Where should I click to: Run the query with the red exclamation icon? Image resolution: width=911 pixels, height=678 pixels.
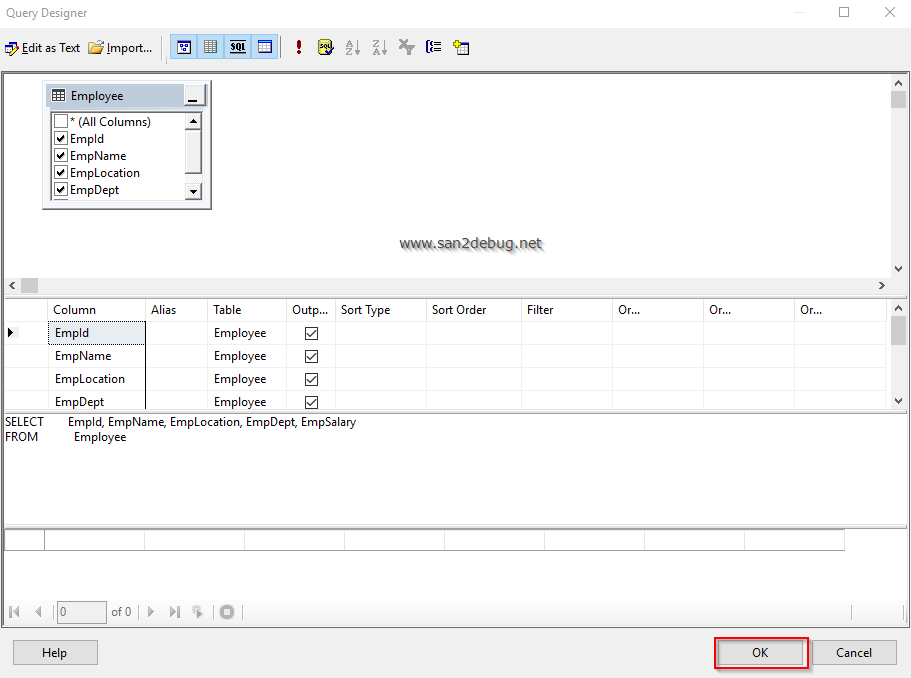pyautogui.click(x=299, y=47)
